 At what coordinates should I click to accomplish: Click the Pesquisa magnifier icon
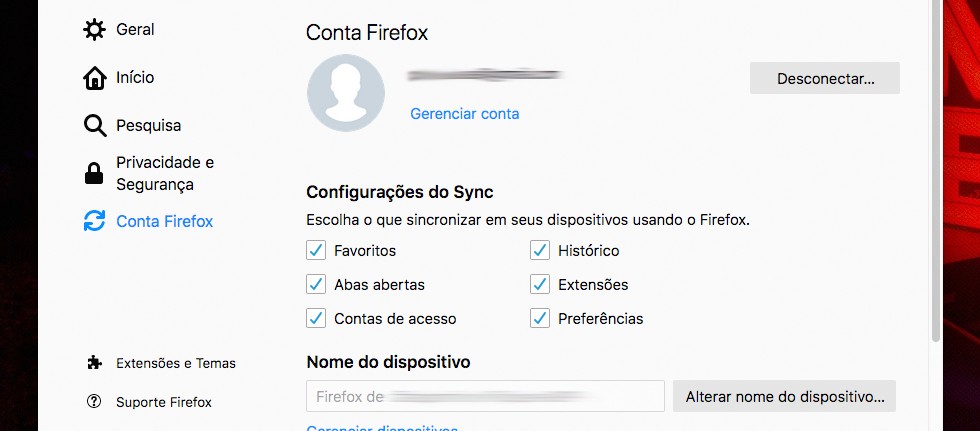click(x=94, y=126)
